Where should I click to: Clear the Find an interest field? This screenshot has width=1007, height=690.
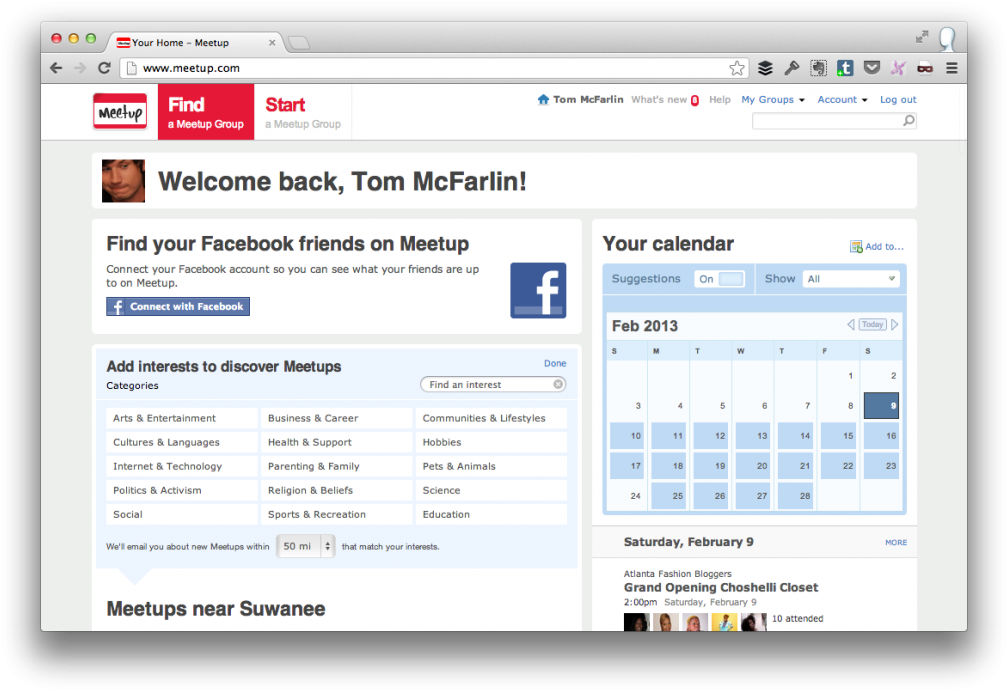(558, 384)
